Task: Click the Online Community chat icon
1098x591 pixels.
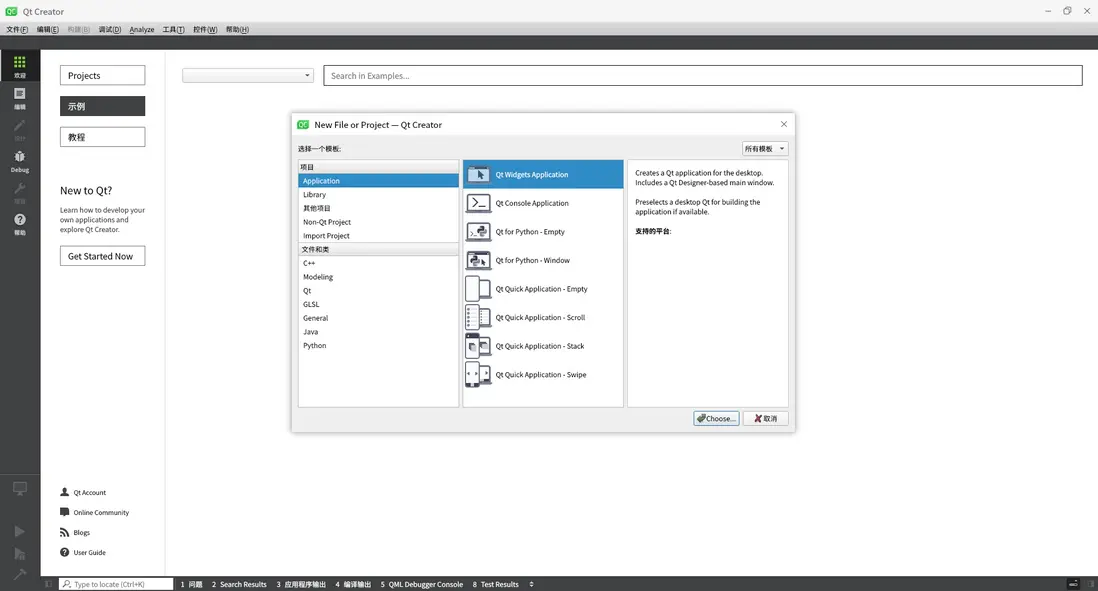Action: pos(64,512)
